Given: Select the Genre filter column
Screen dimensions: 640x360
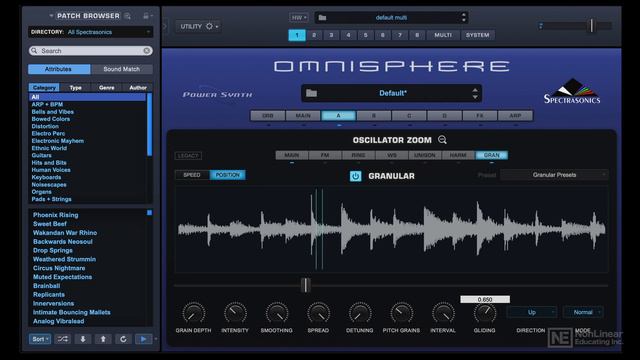Looking at the screenshot, I should pyautogui.click(x=107, y=88).
